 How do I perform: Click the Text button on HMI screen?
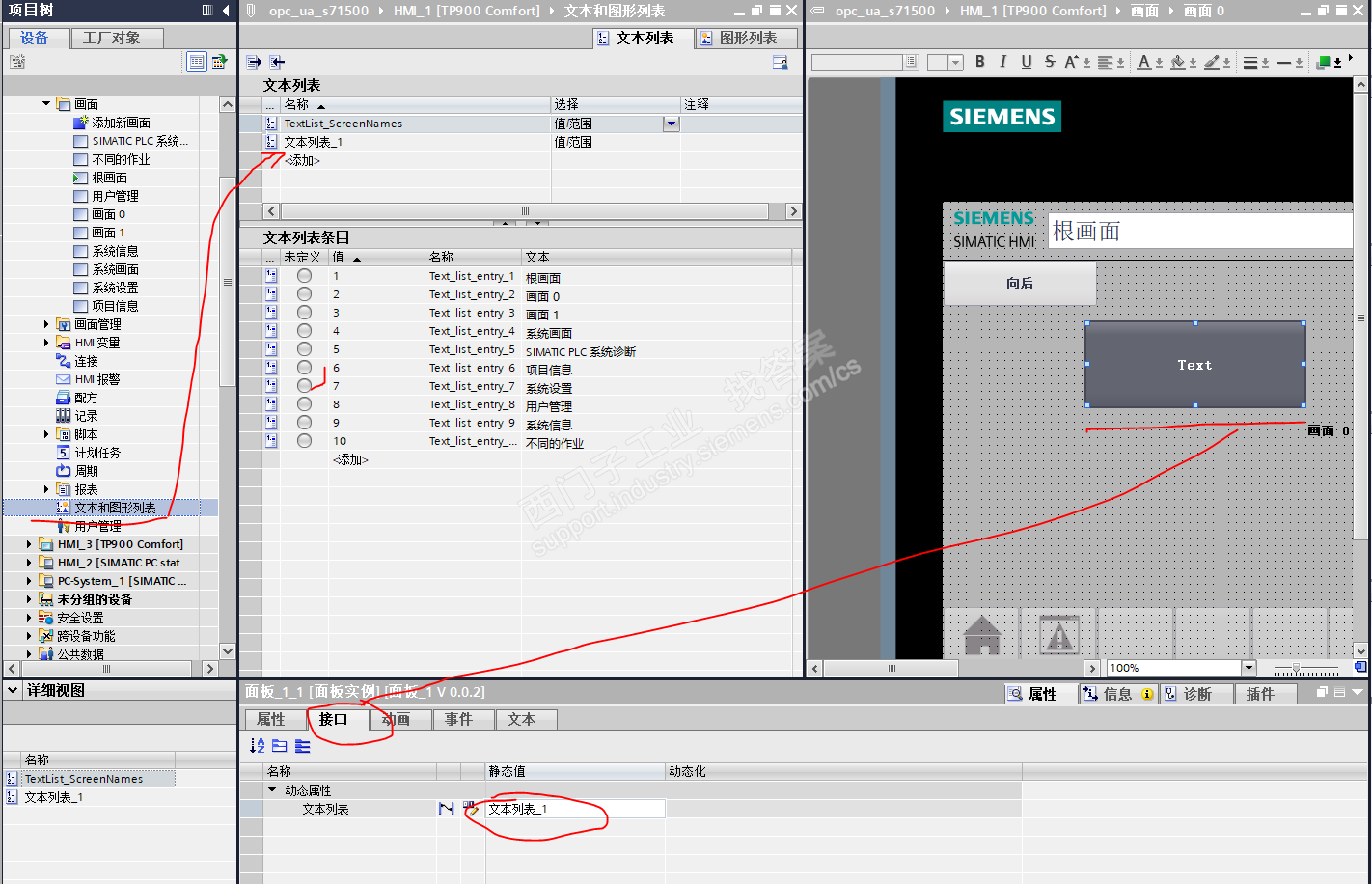coord(1194,365)
